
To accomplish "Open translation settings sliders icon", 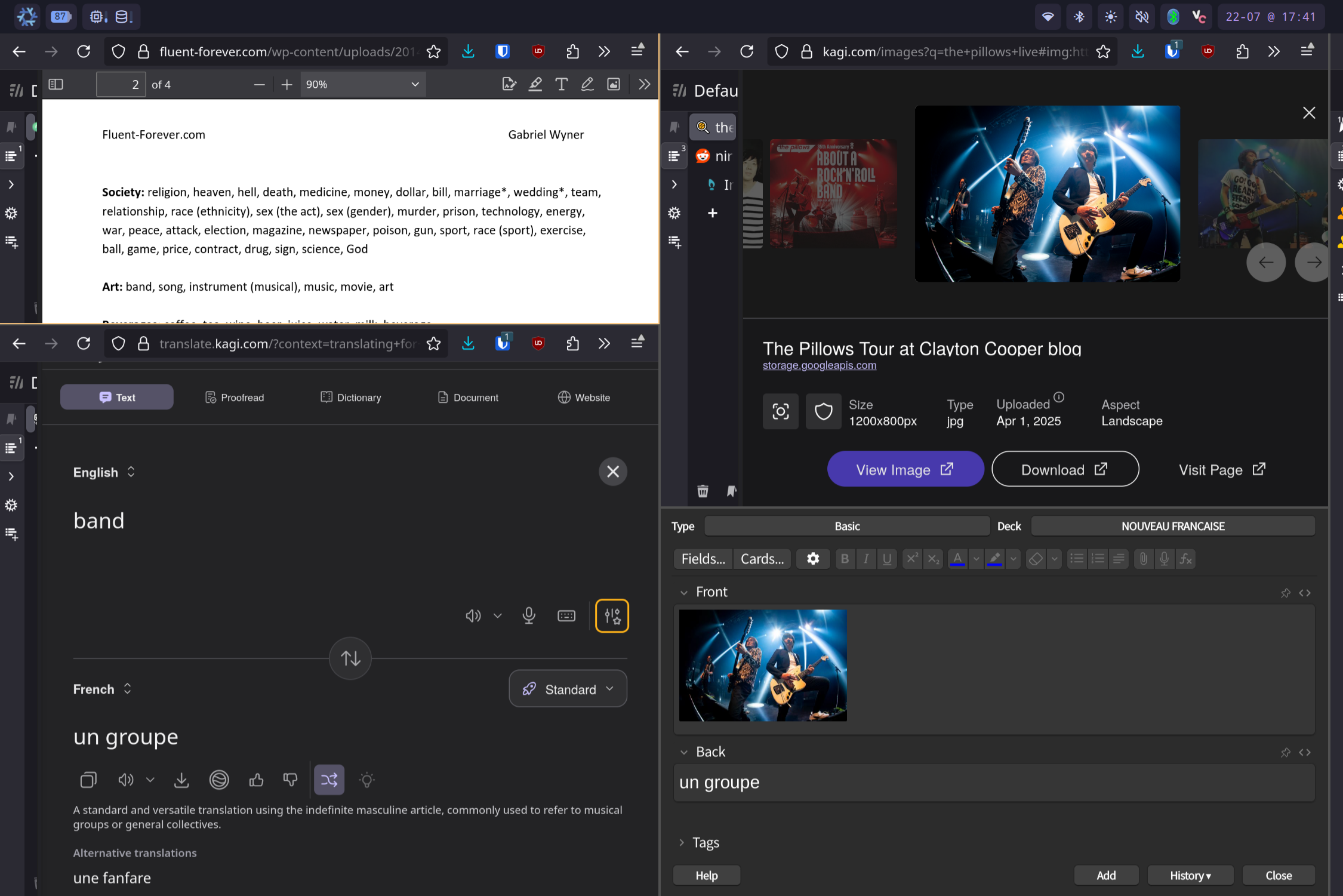I will 612,615.
